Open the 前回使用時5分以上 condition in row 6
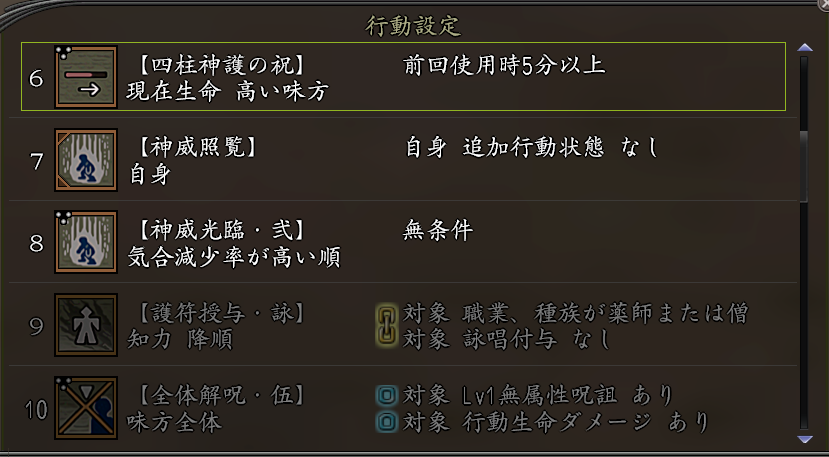This screenshot has width=829, height=457. (x=505, y=66)
